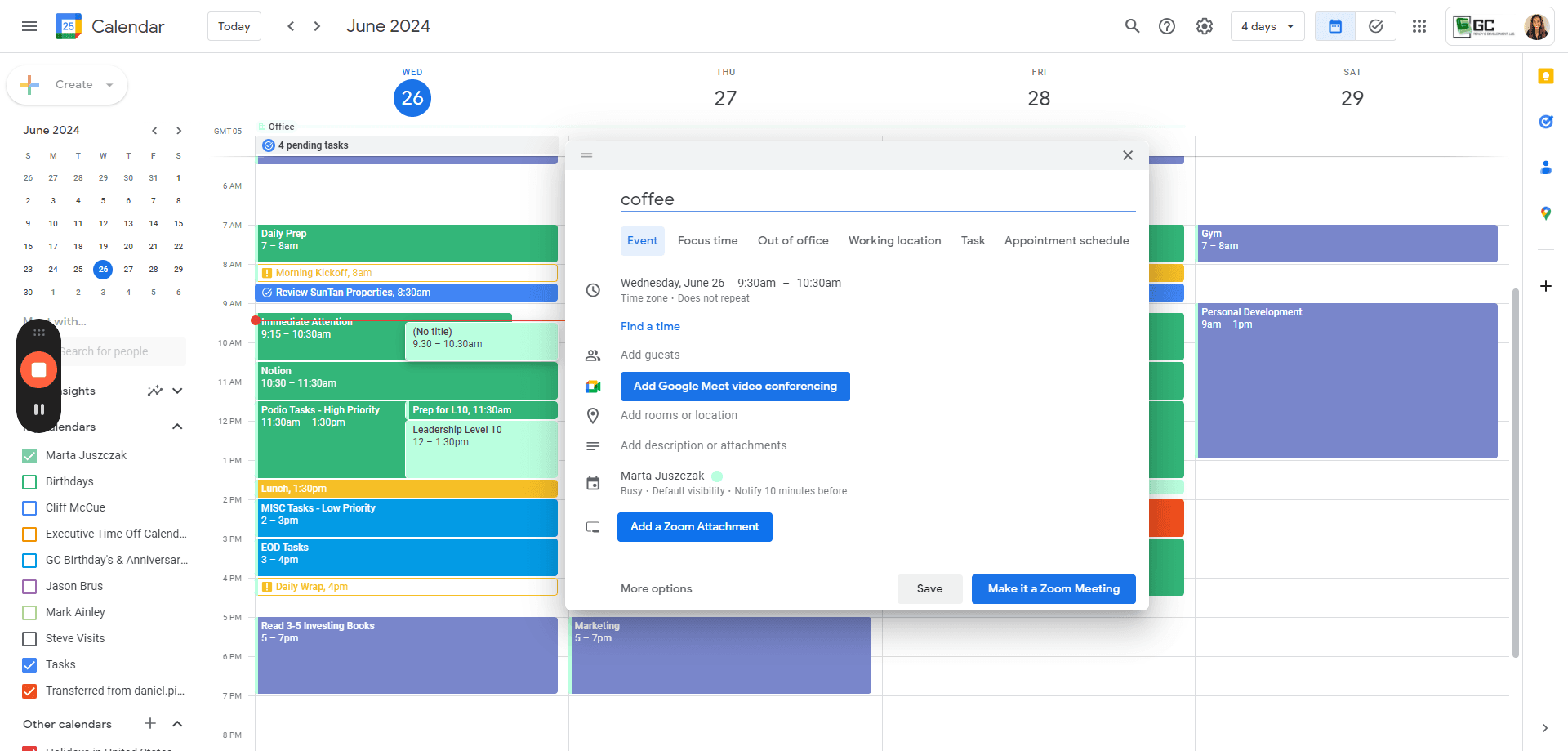Switch to Tasks view icon
The width and height of the screenshot is (1568, 751).
point(1376,26)
